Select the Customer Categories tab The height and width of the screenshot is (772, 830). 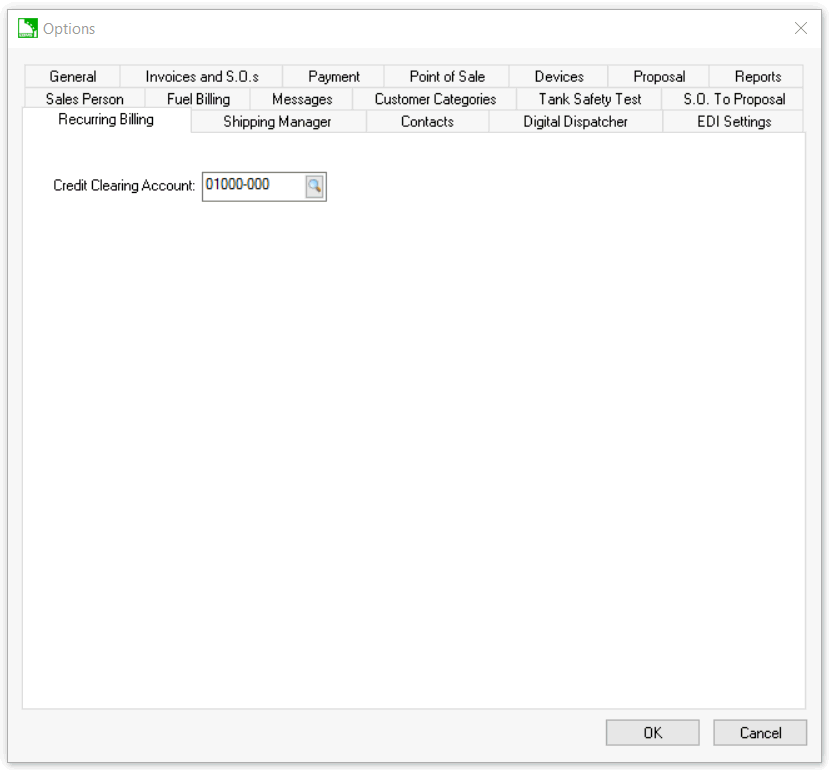[435, 99]
